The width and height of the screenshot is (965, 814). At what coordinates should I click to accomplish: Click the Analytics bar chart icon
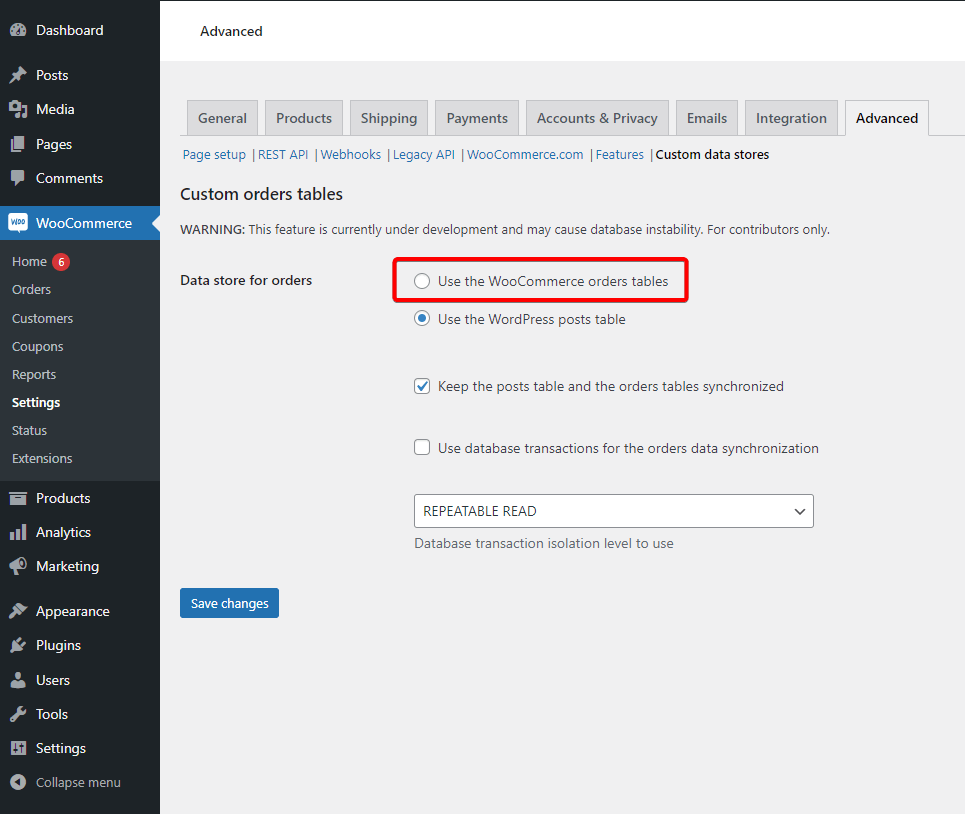18,532
